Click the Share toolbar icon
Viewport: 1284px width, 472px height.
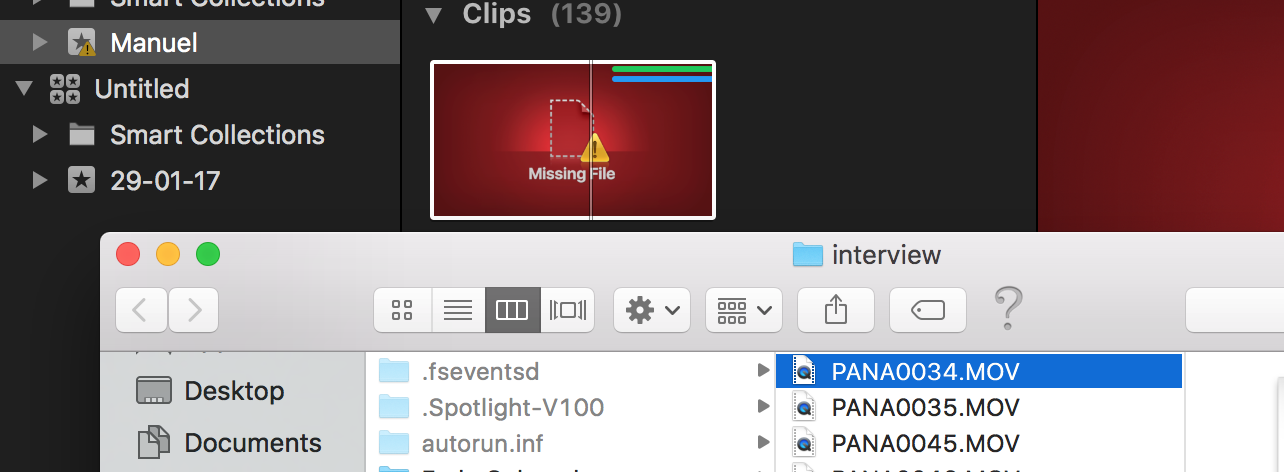(835, 310)
